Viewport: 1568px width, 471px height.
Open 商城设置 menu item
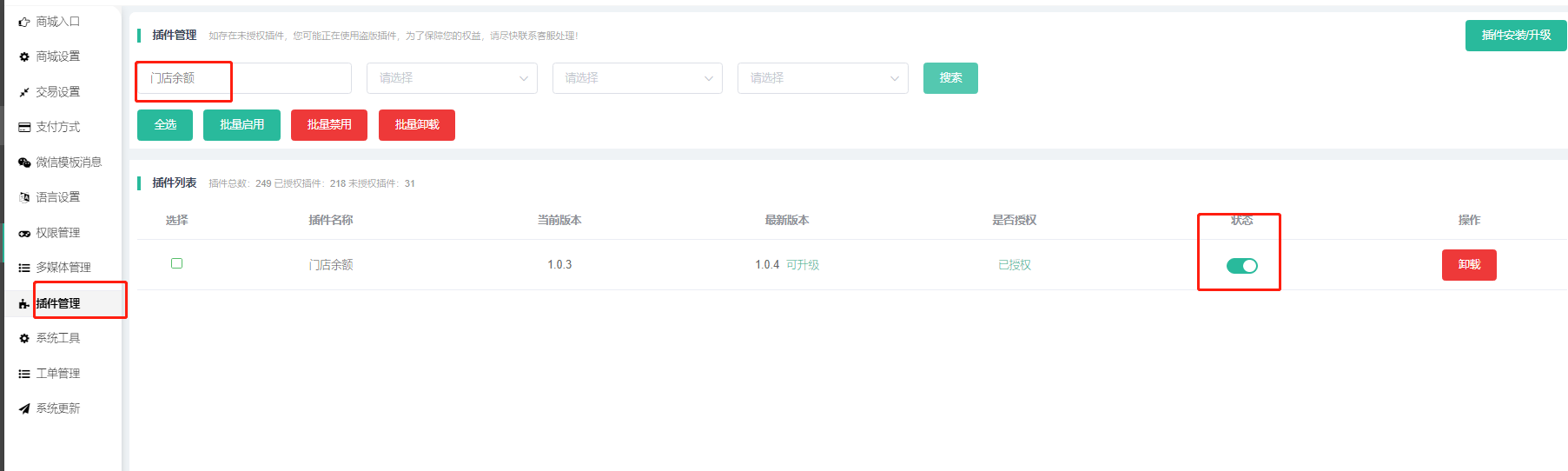click(57, 56)
